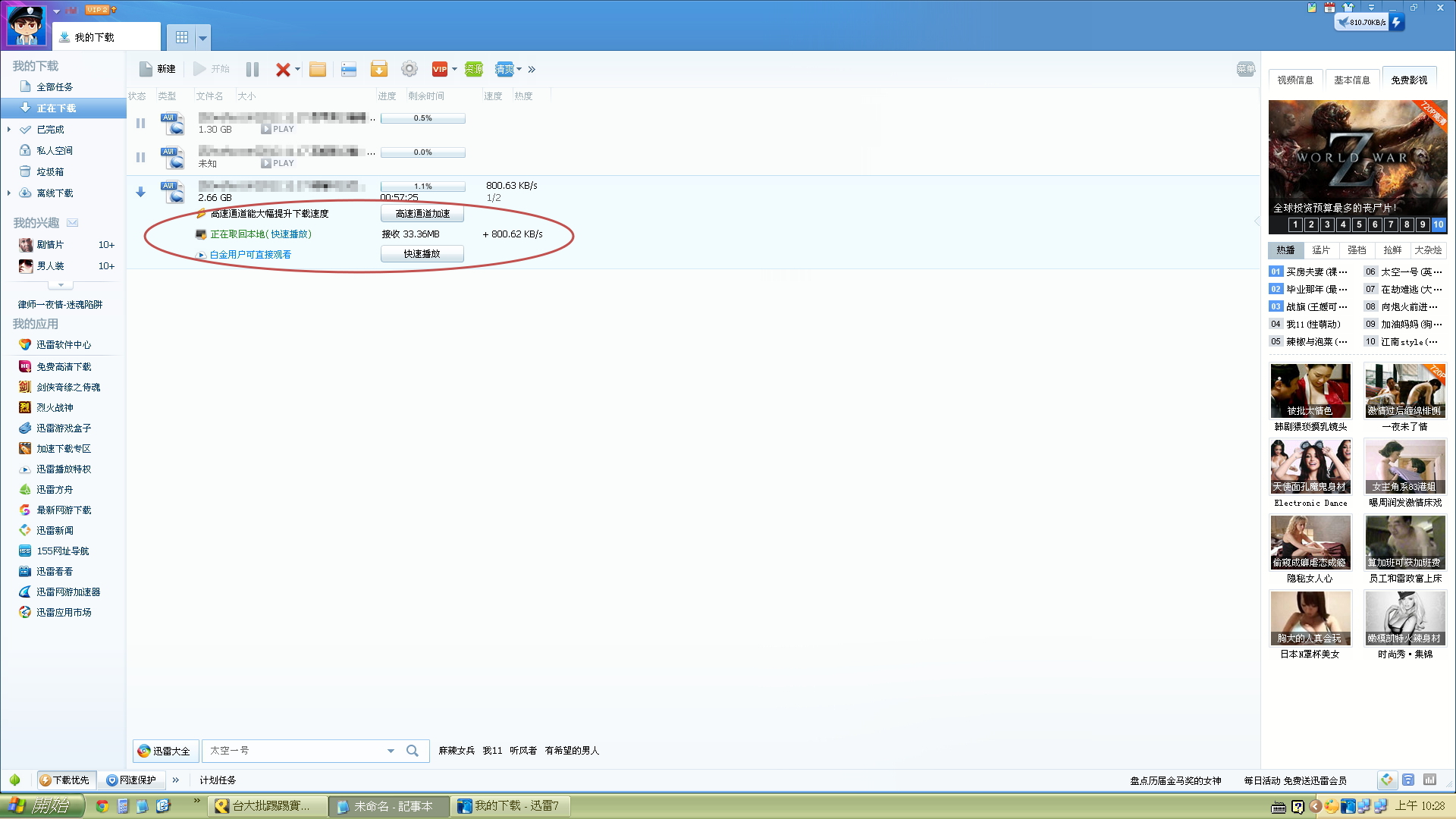
Task: Open 垃圾箱 trash in the sidebar
Action: pos(50,172)
